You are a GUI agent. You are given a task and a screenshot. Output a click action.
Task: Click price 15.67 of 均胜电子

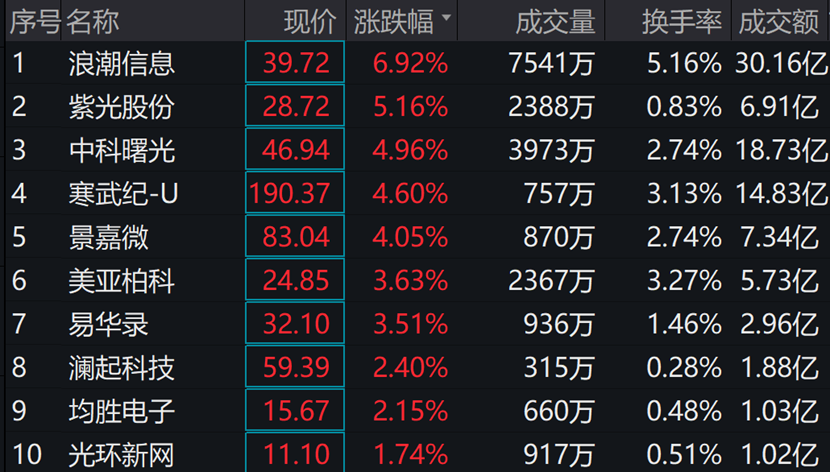pyautogui.click(x=296, y=411)
